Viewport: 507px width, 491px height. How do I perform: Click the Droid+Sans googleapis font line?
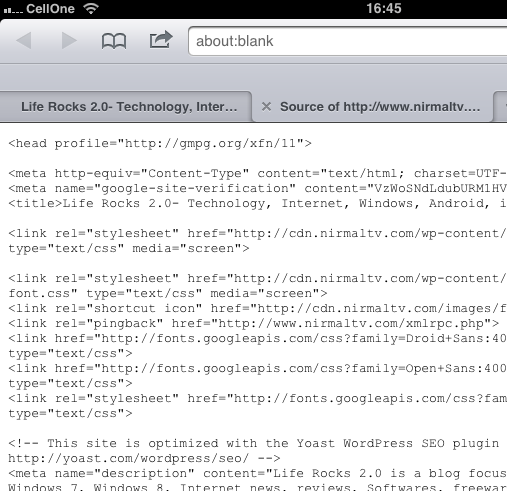coord(257,339)
